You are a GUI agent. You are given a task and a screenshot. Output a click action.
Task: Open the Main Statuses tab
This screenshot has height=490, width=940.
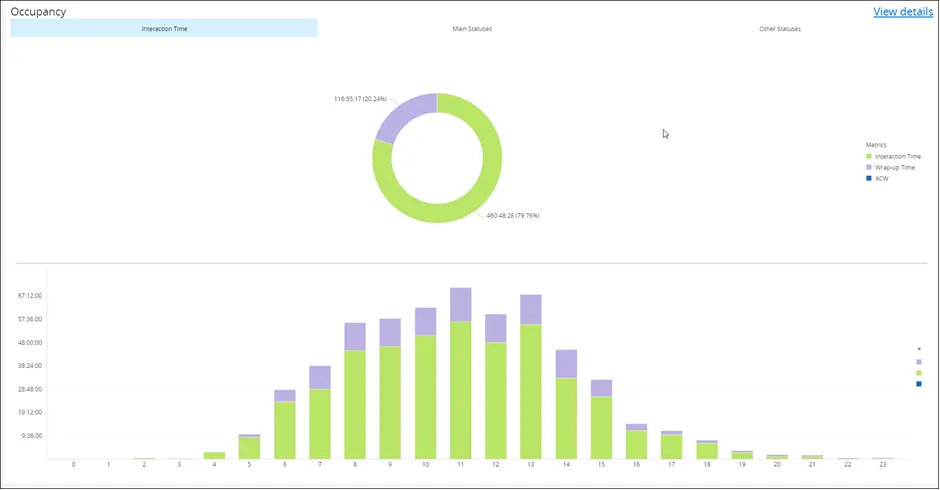[x=472, y=29]
